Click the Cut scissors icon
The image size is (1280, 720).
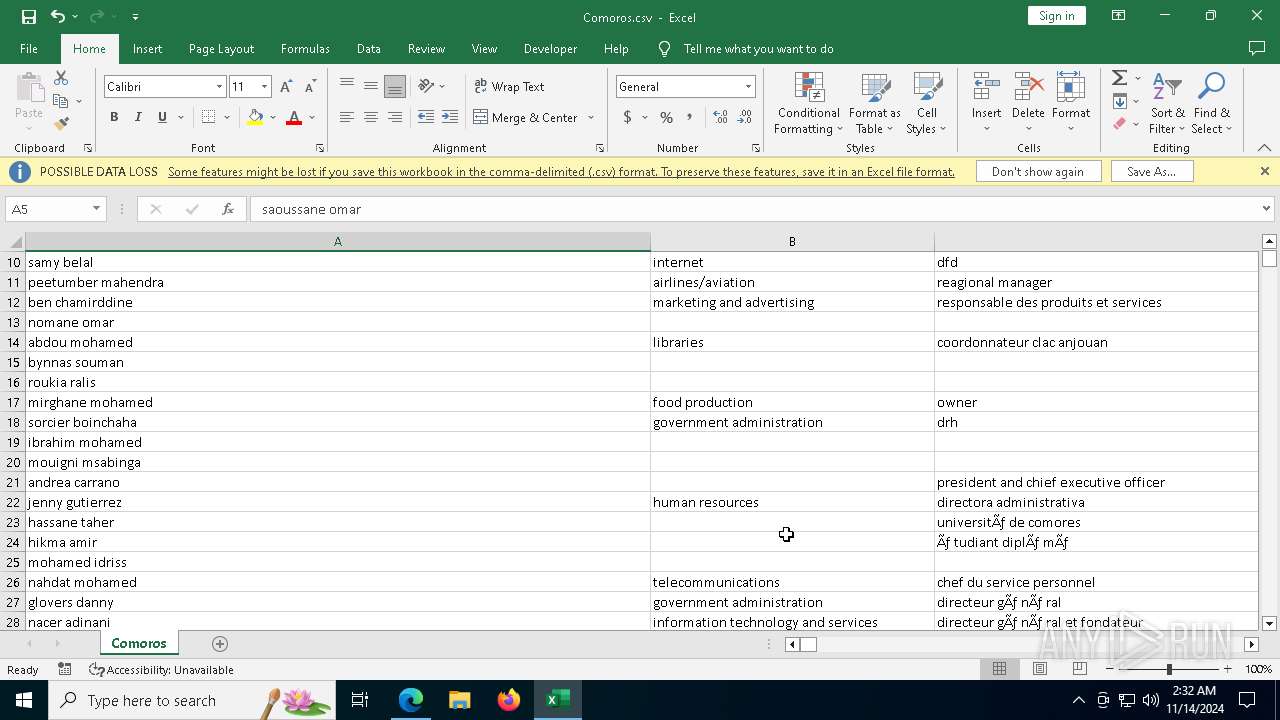(x=61, y=78)
